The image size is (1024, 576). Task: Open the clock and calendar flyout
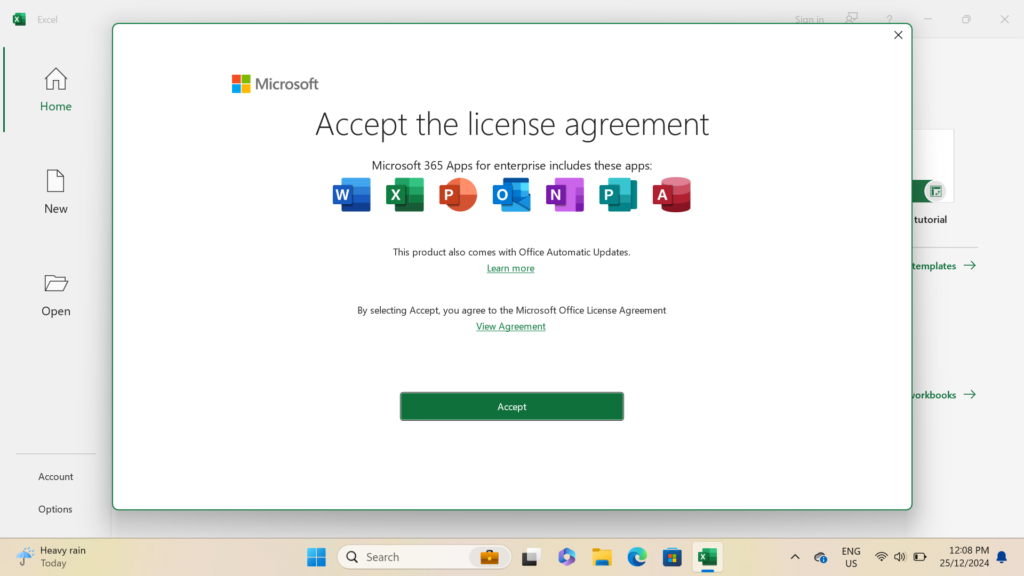(965, 557)
